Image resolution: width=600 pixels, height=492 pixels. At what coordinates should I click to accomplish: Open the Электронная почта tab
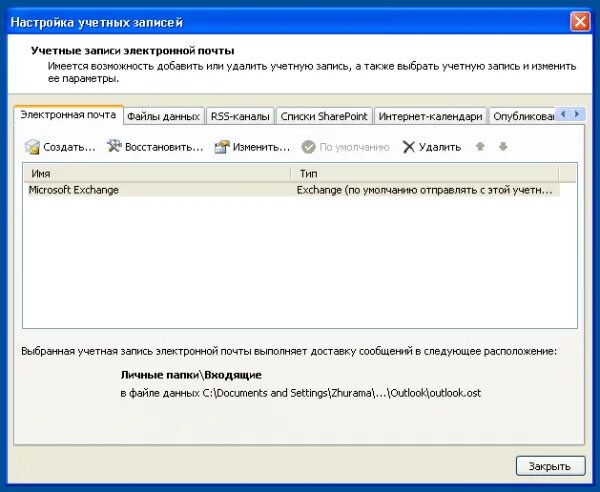pos(68,115)
